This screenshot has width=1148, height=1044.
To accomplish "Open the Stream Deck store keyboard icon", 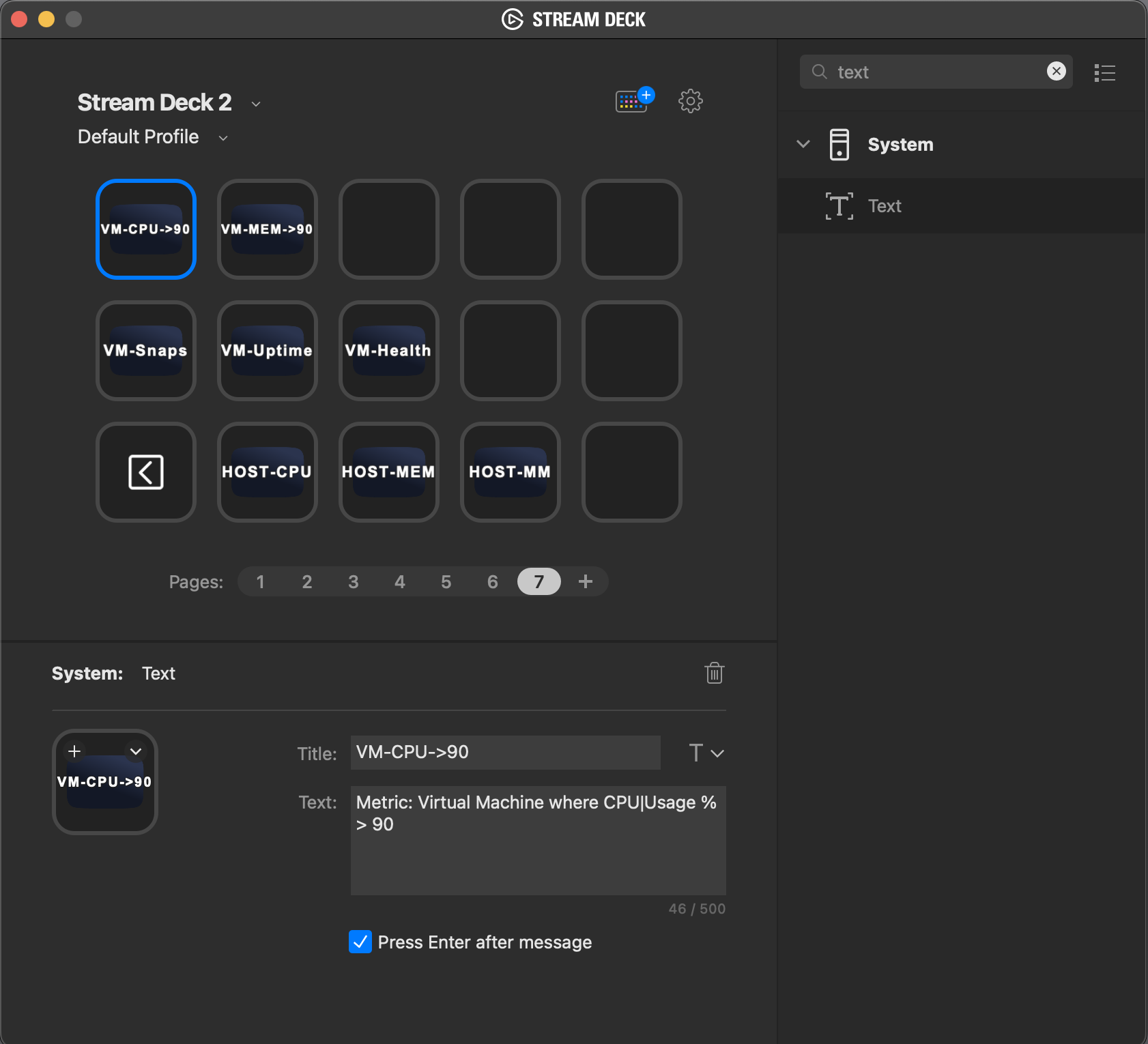I will pos(632,101).
